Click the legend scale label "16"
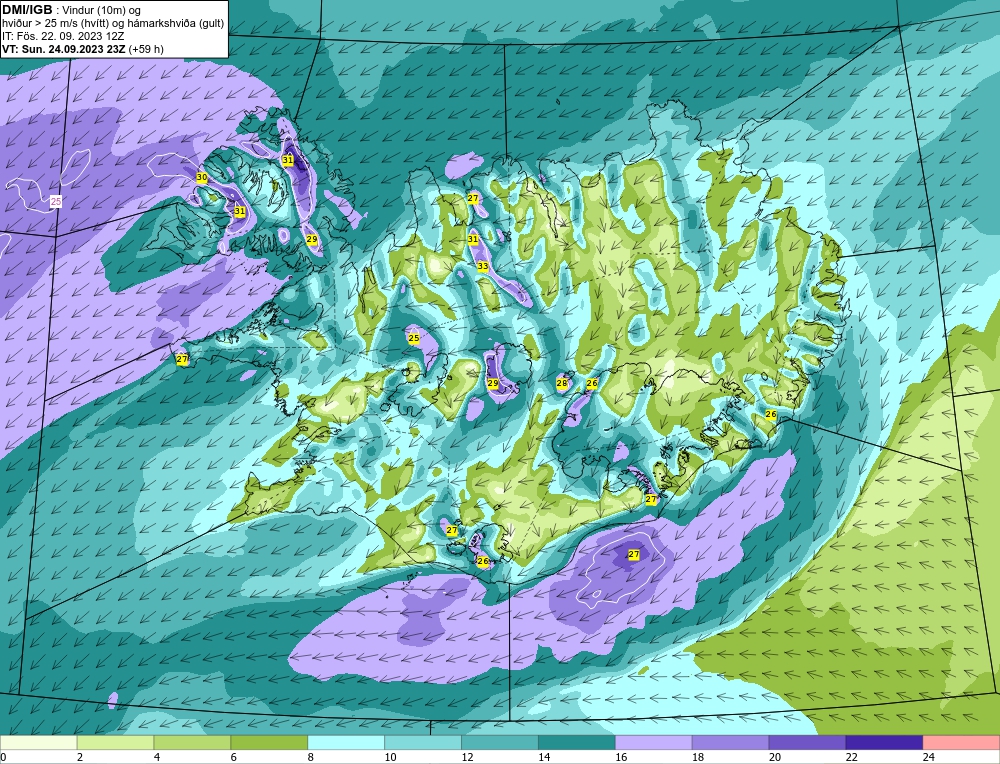 [621, 757]
